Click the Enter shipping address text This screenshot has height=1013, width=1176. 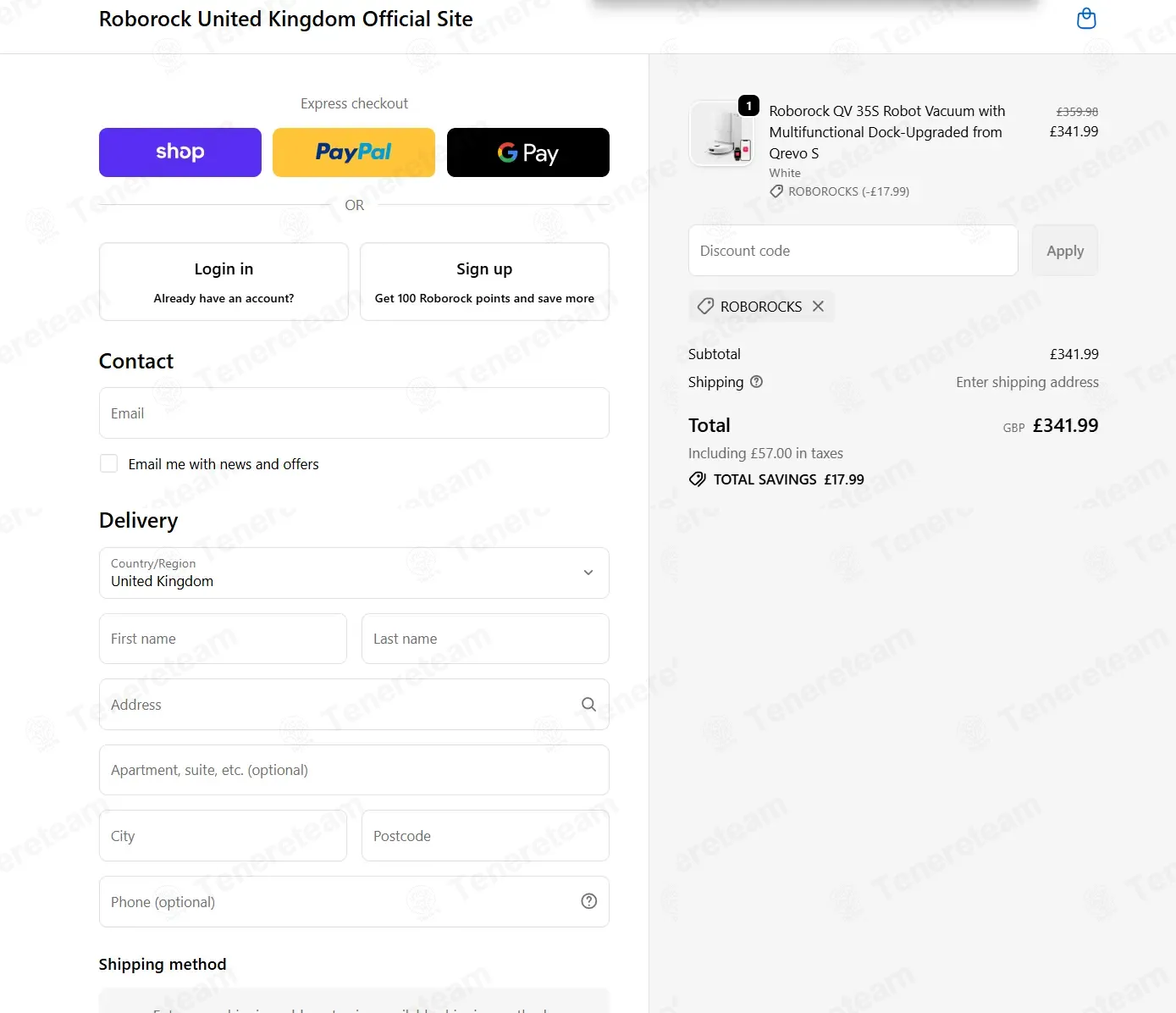1027,382
